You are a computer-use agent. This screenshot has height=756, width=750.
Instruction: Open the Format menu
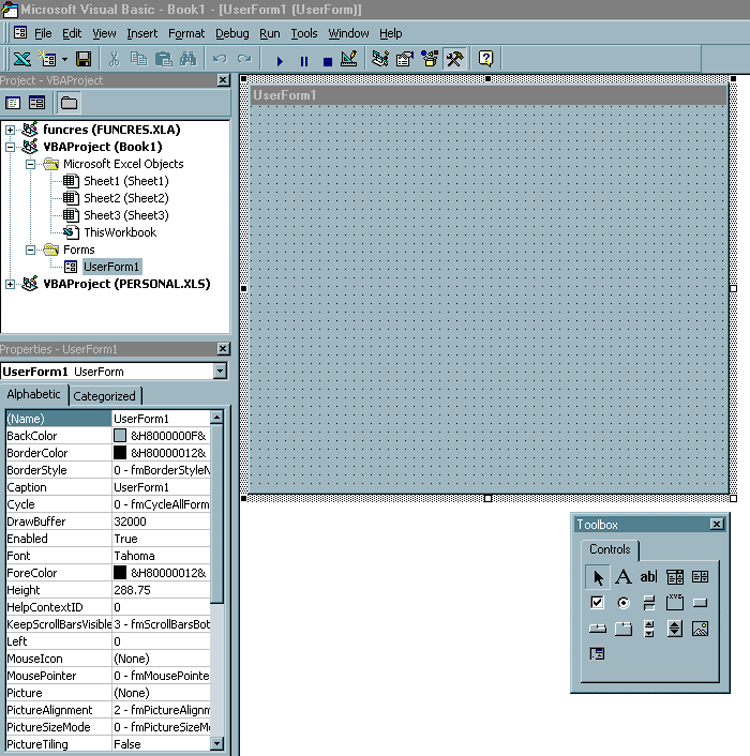pyautogui.click(x=186, y=33)
